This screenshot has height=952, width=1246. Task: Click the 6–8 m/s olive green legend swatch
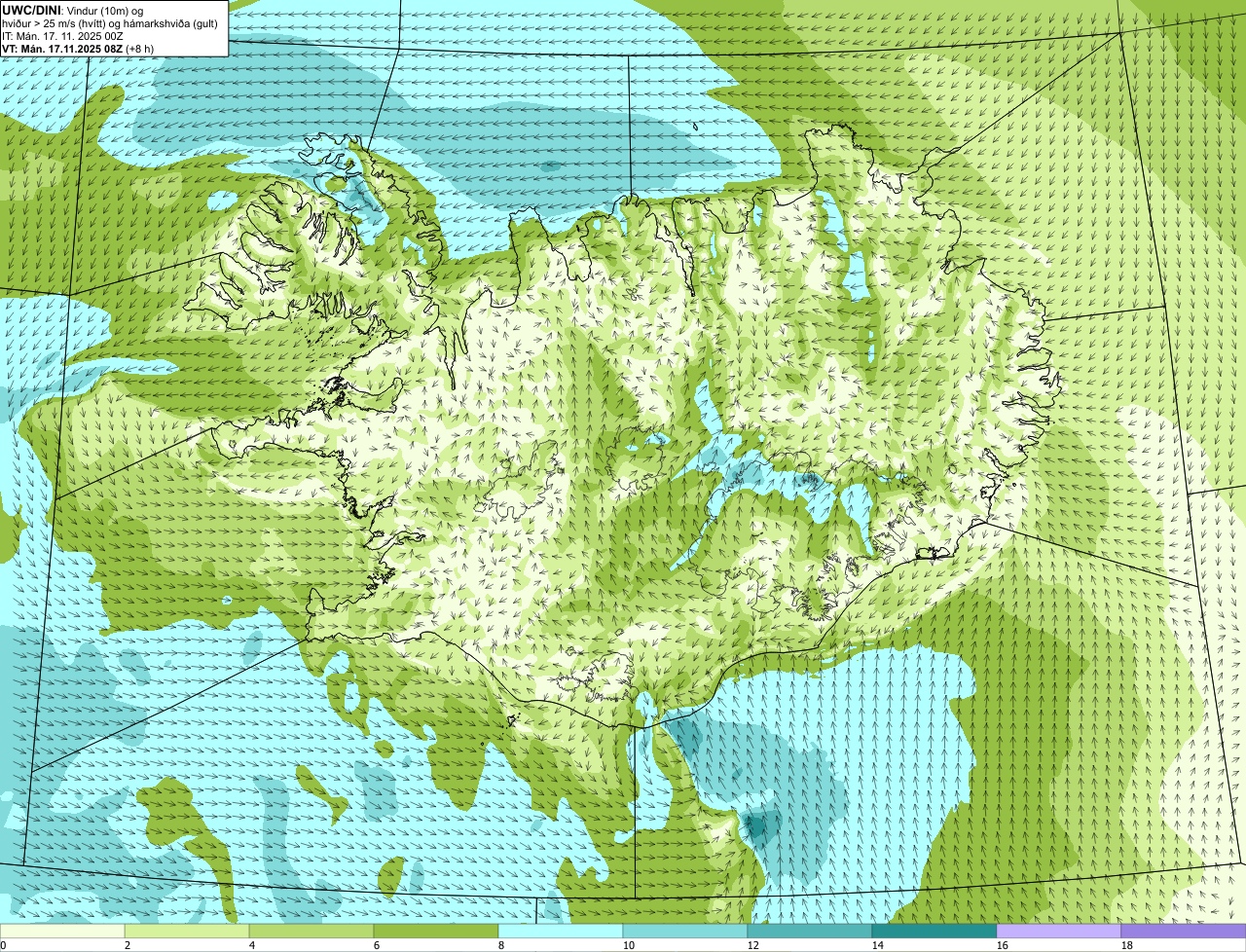tap(436, 932)
